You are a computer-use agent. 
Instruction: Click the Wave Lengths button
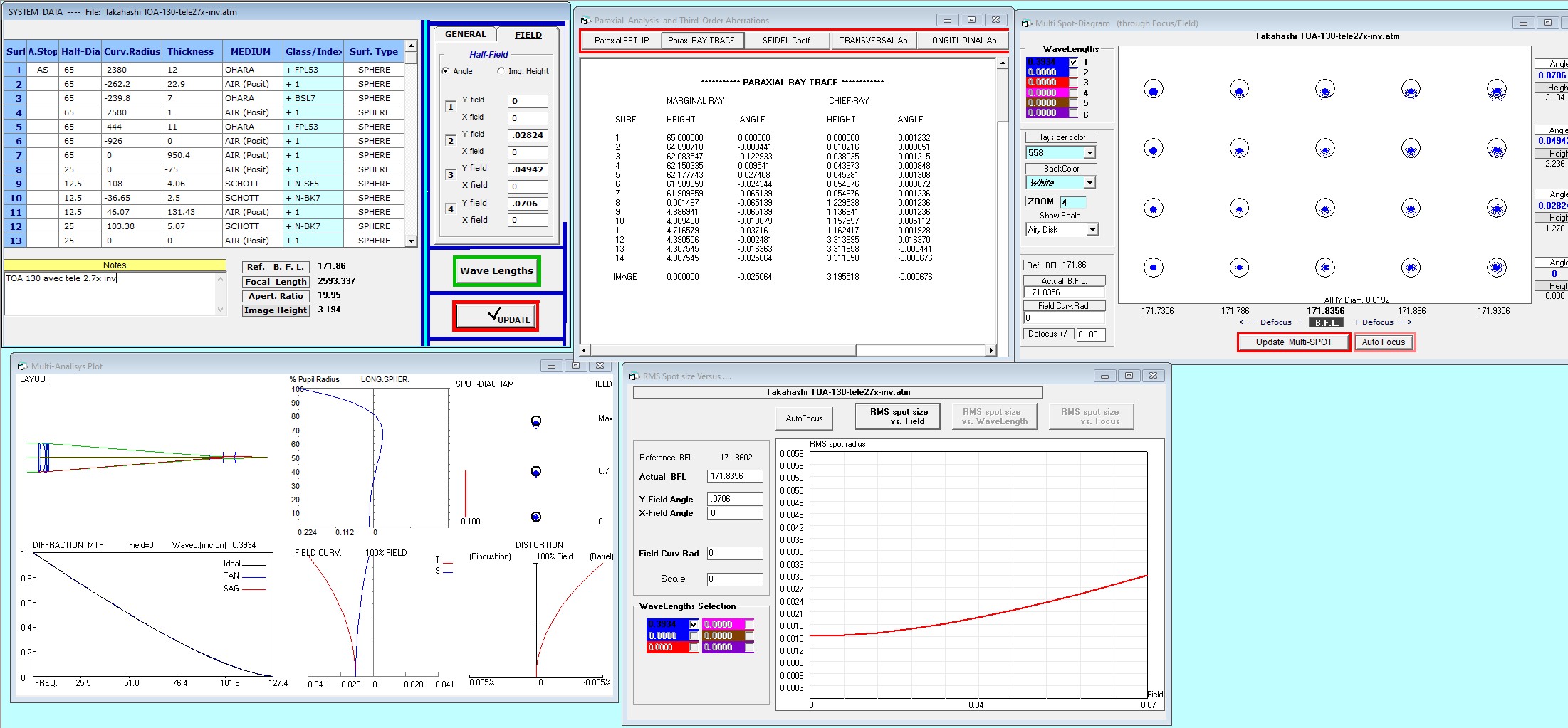tap(496, 271)
